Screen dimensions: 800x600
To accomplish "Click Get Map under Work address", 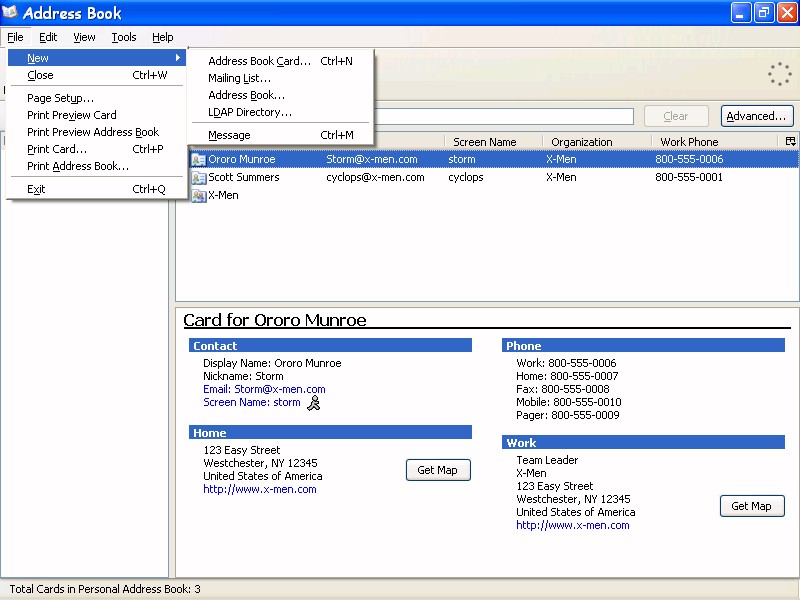I will pyautogui.click(x=752, y=506).
